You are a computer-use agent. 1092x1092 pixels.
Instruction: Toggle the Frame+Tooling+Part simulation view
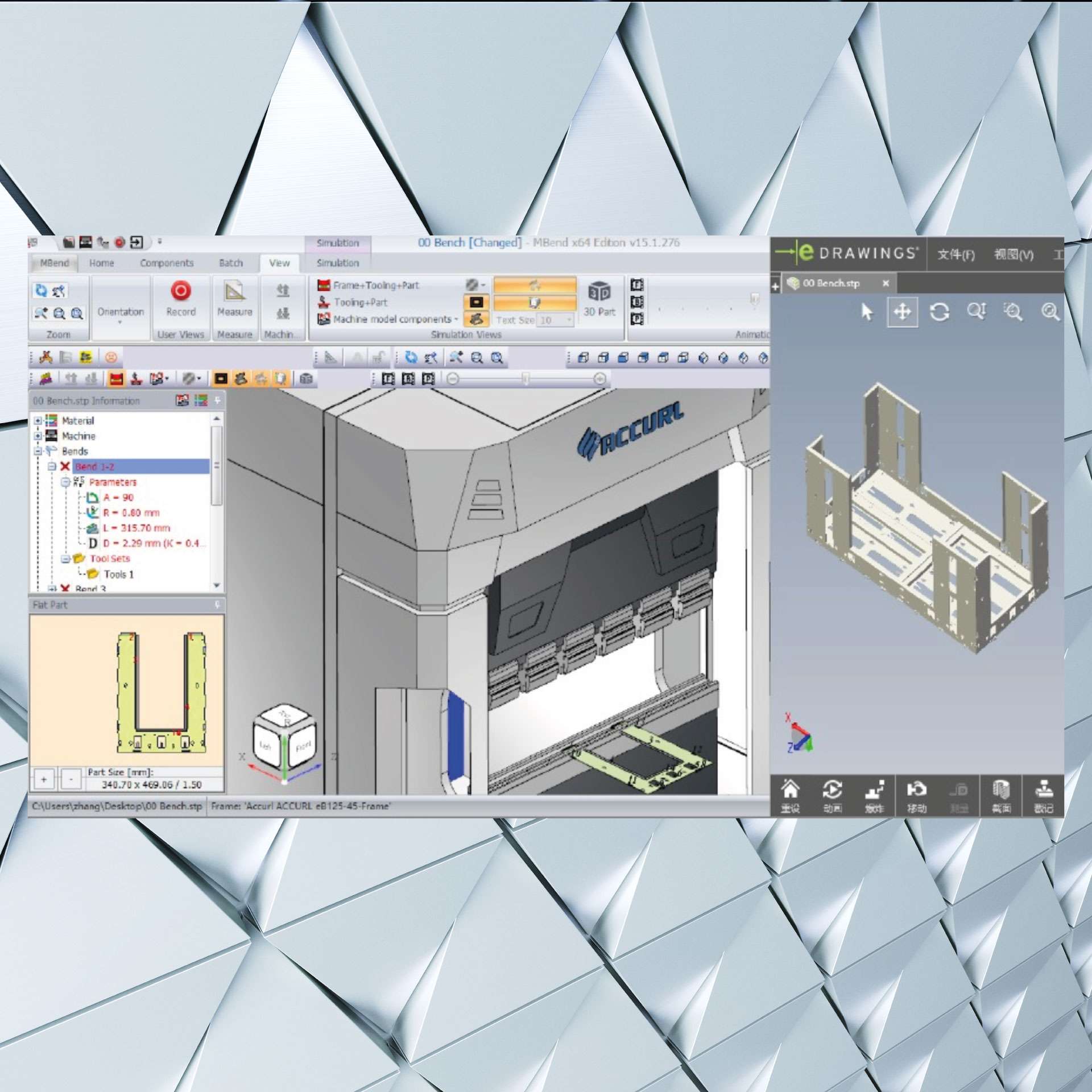pos(375,286)
